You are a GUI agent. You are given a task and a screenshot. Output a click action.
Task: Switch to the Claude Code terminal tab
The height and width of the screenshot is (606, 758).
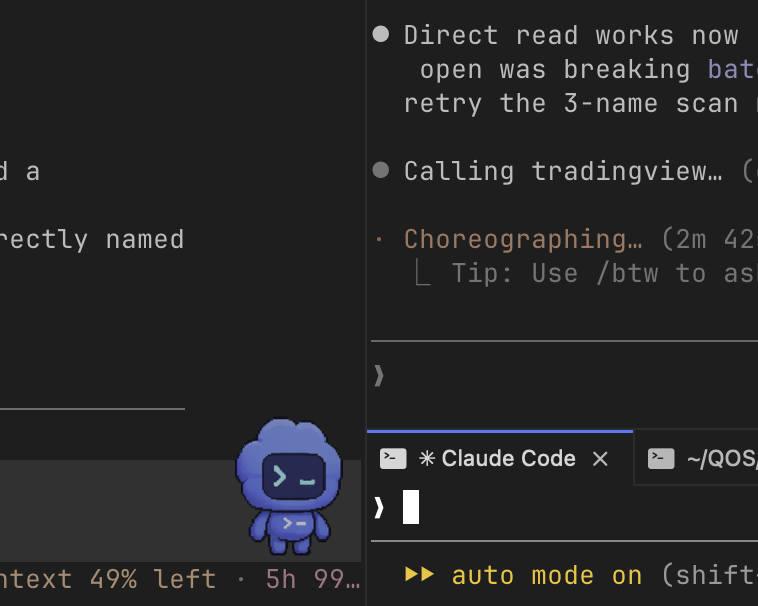tap(500, 458)
